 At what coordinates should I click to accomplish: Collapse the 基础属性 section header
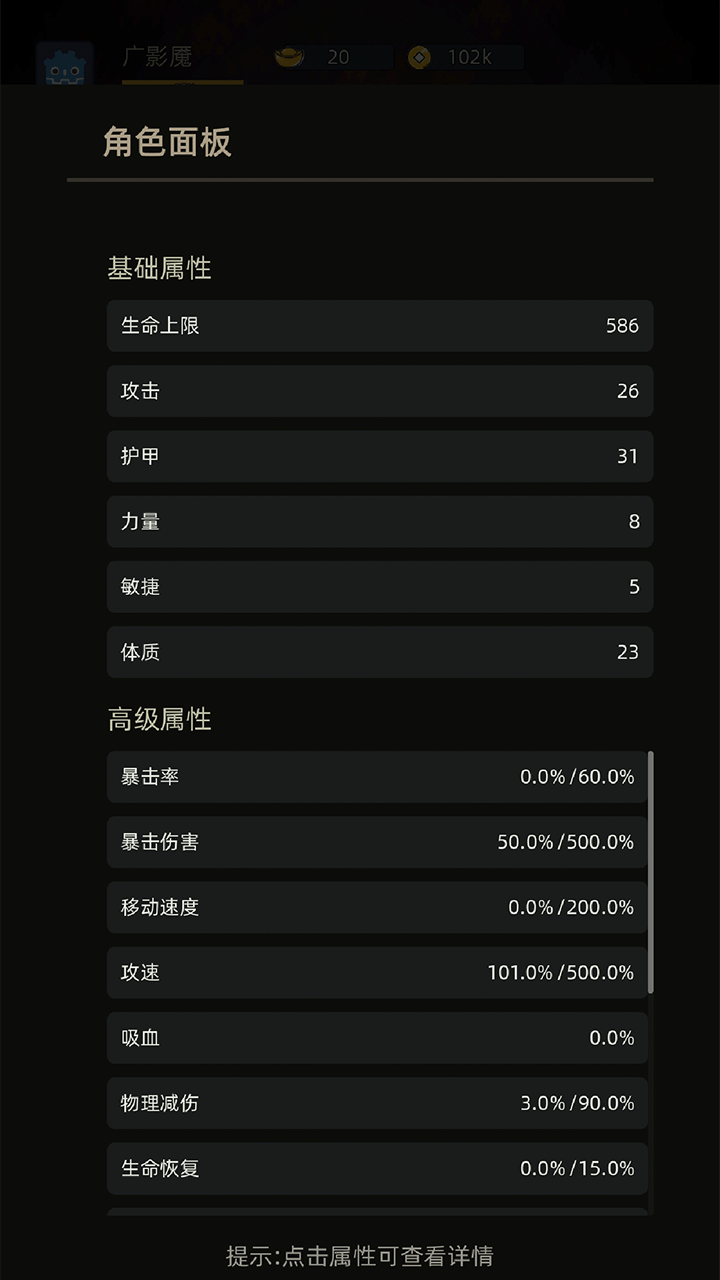158,268
